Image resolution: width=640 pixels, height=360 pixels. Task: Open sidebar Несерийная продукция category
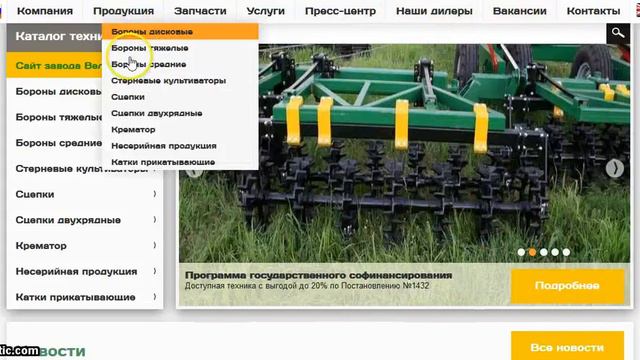76,271
